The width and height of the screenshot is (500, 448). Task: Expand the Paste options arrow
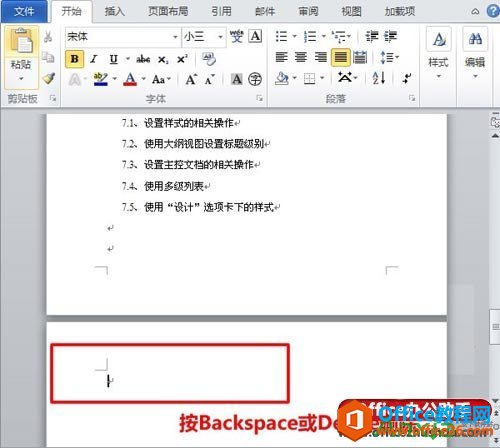click(21, 79)
